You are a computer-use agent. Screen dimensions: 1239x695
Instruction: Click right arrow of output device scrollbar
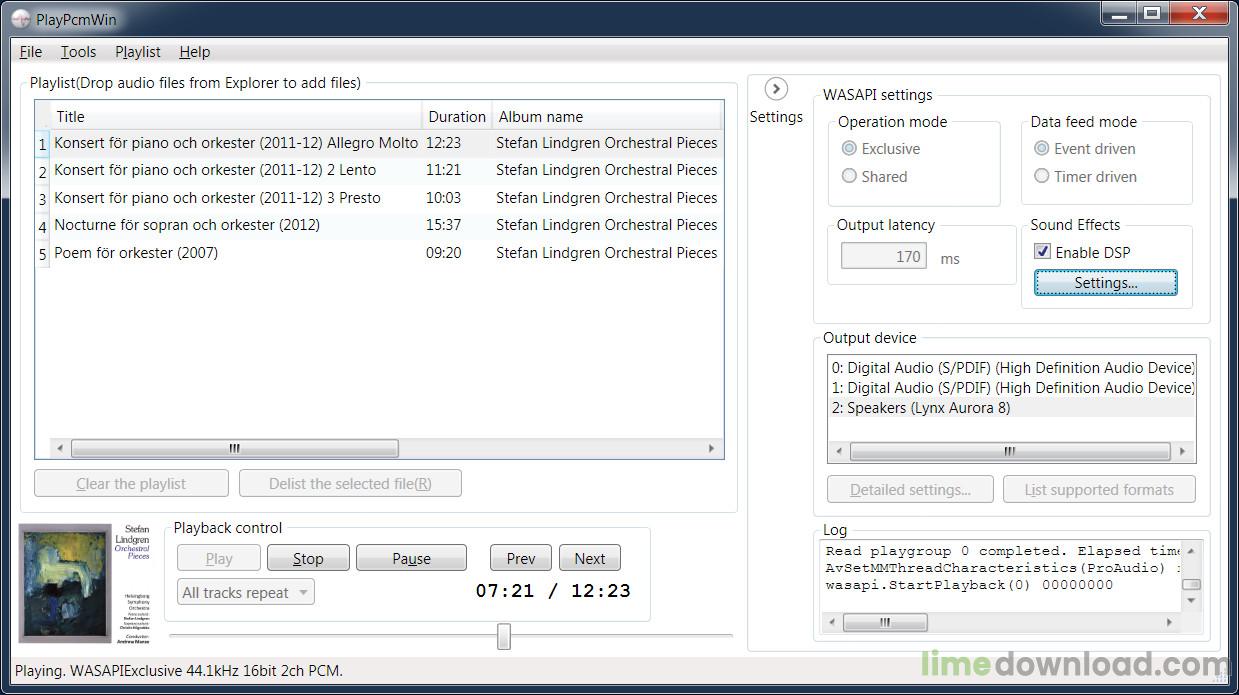click(x=1182, y=452)
